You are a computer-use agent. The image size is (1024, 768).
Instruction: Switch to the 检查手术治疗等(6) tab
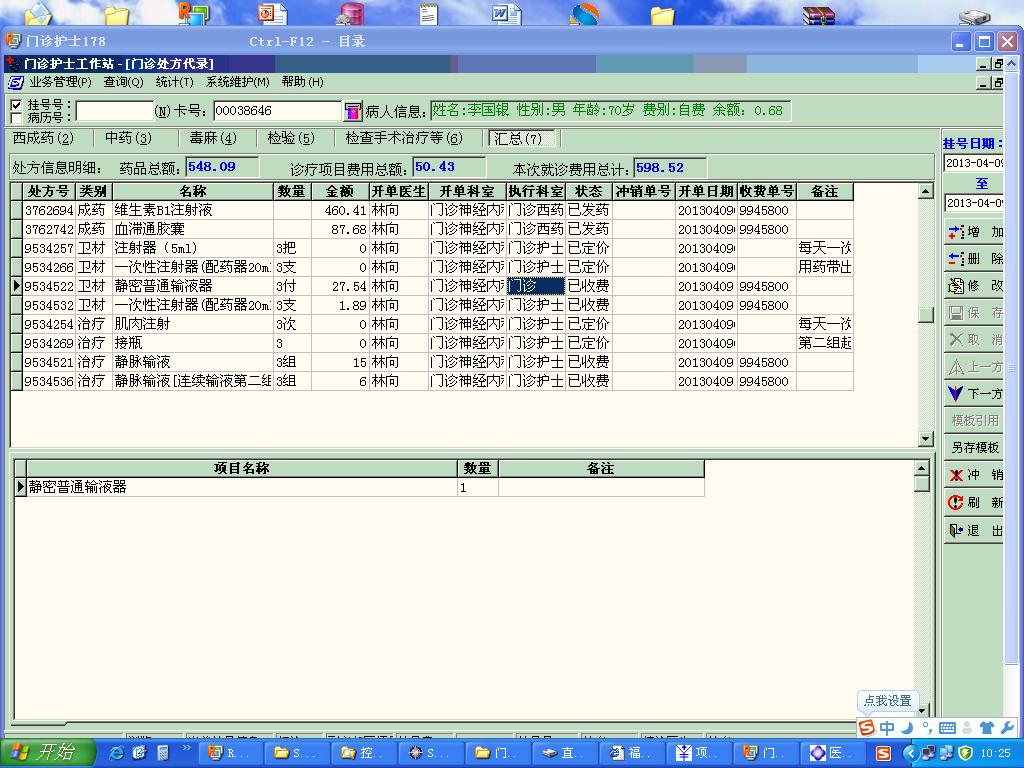pyautogui.click(x=404, y=138)
